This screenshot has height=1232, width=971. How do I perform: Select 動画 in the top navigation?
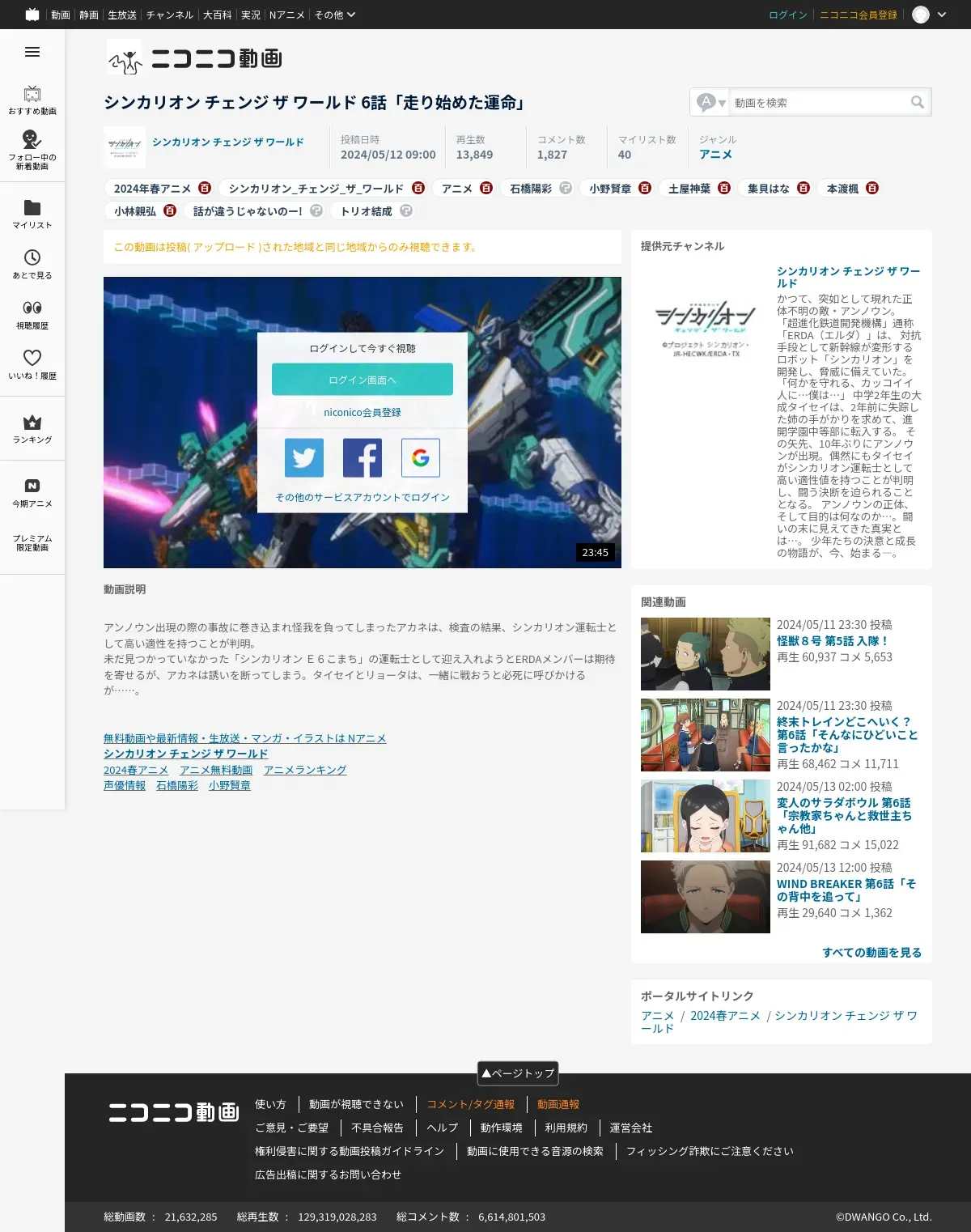(x=61, y=15)
